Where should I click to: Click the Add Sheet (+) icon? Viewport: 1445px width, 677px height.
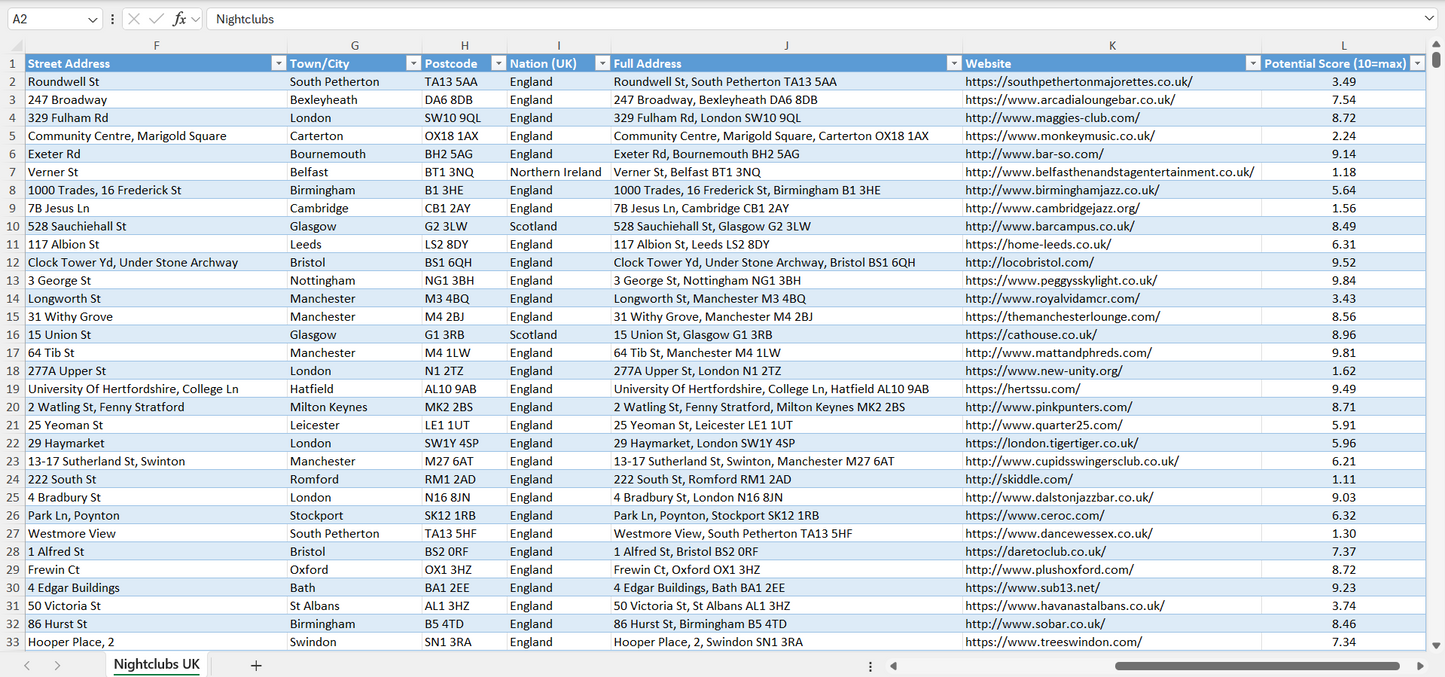tap(255, 664)
